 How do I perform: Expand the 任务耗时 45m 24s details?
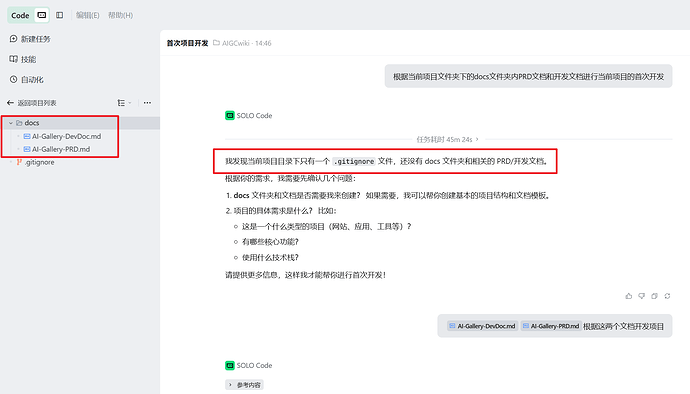click(x=448, y=140)
